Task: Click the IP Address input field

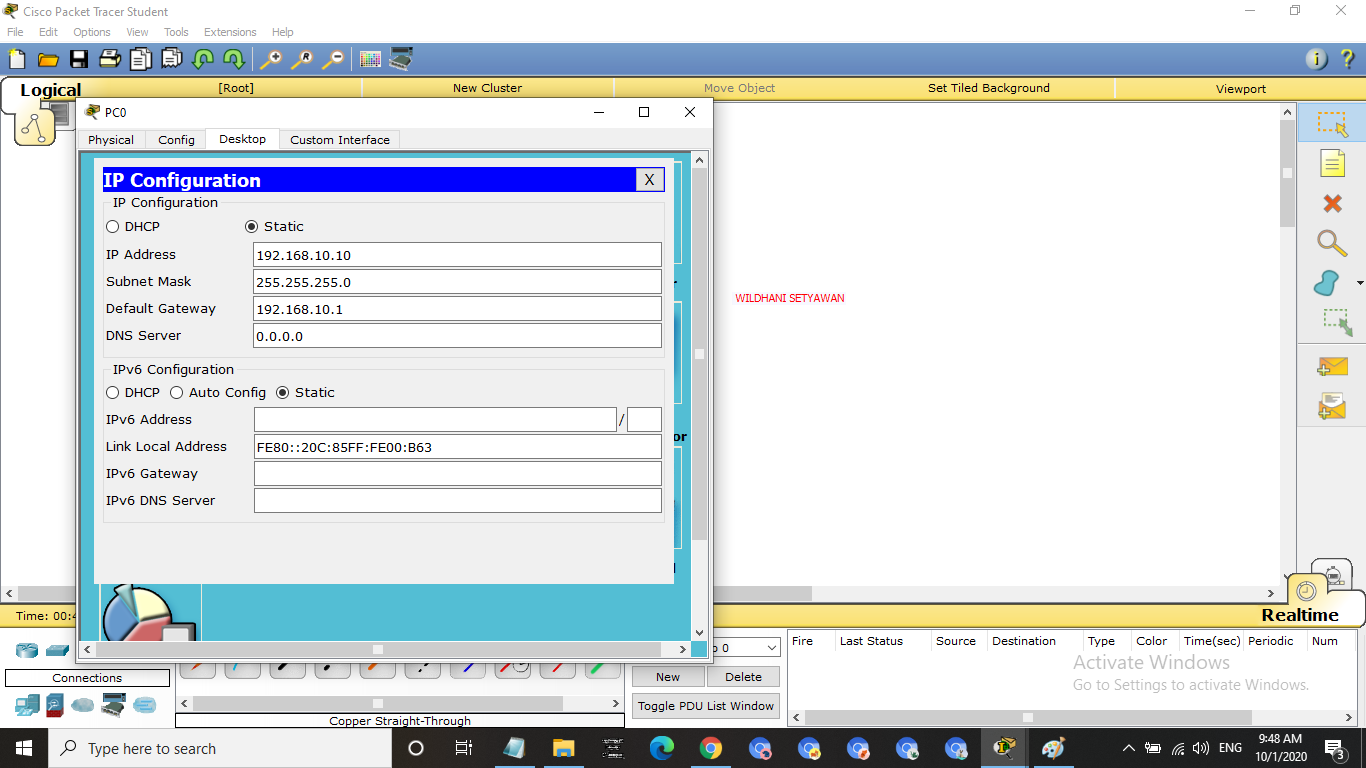Action: pos(457,255)
